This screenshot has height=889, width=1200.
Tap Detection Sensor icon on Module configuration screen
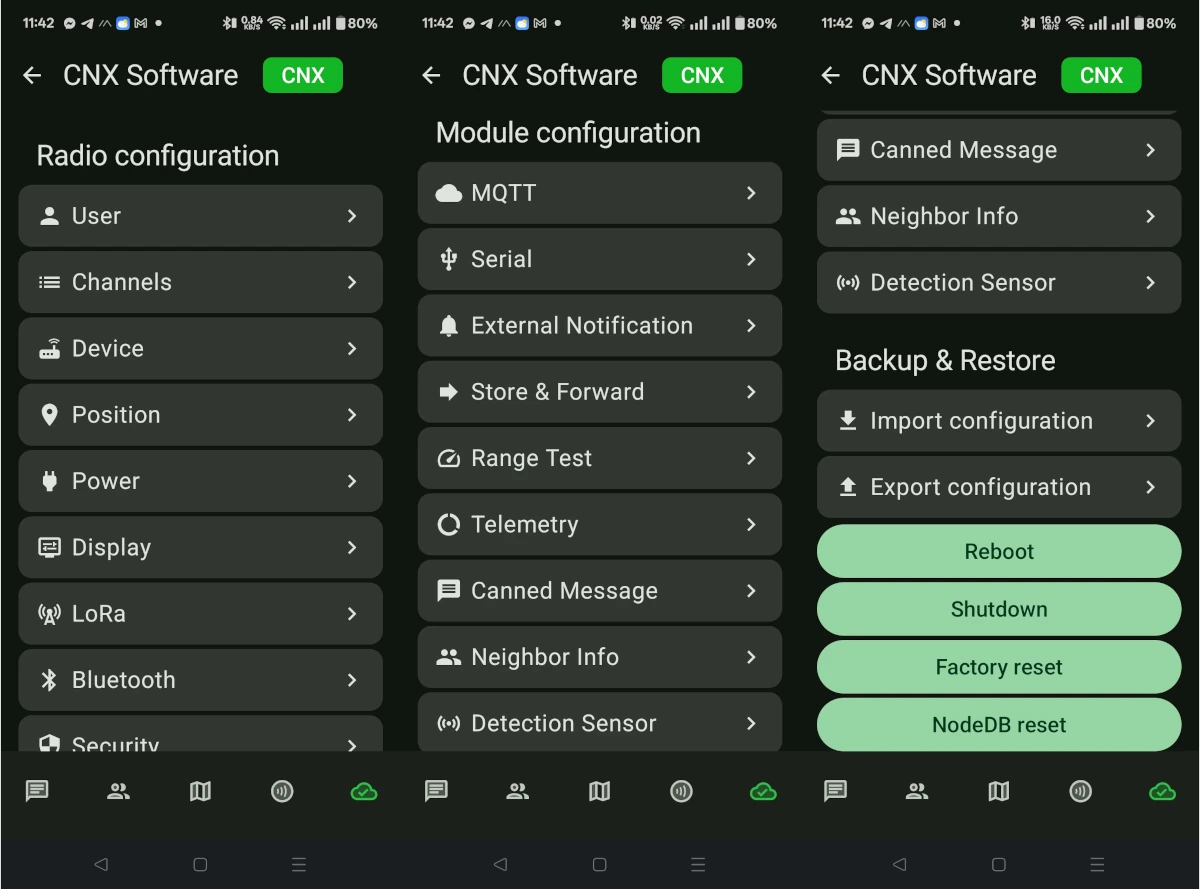(449, 724)
